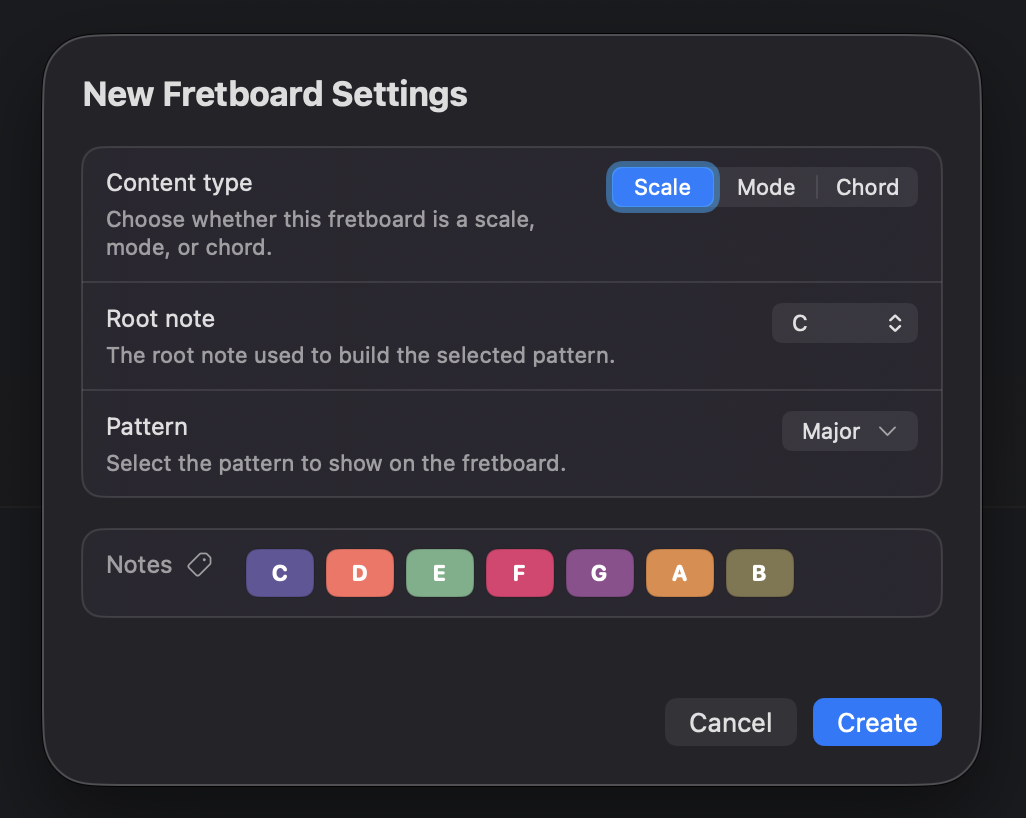This screenshot has width=1026, height=818.
Task: Switch content type to Mode
Action: point(766,187)
